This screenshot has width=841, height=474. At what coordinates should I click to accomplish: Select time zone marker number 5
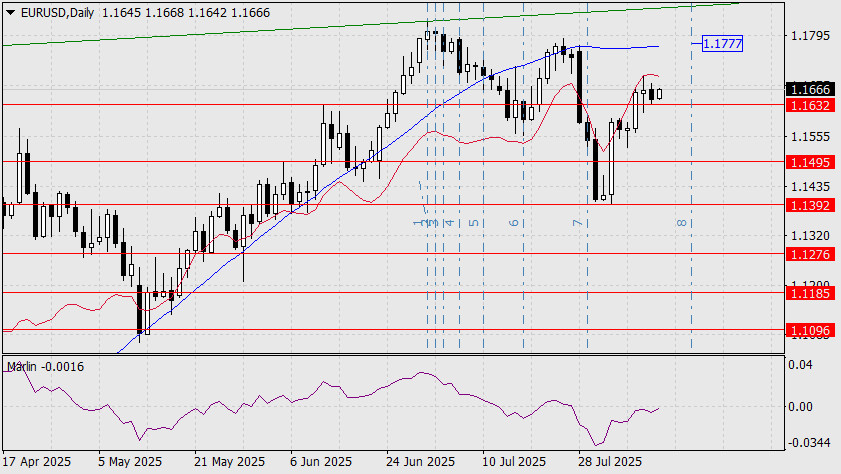(474, 223)
